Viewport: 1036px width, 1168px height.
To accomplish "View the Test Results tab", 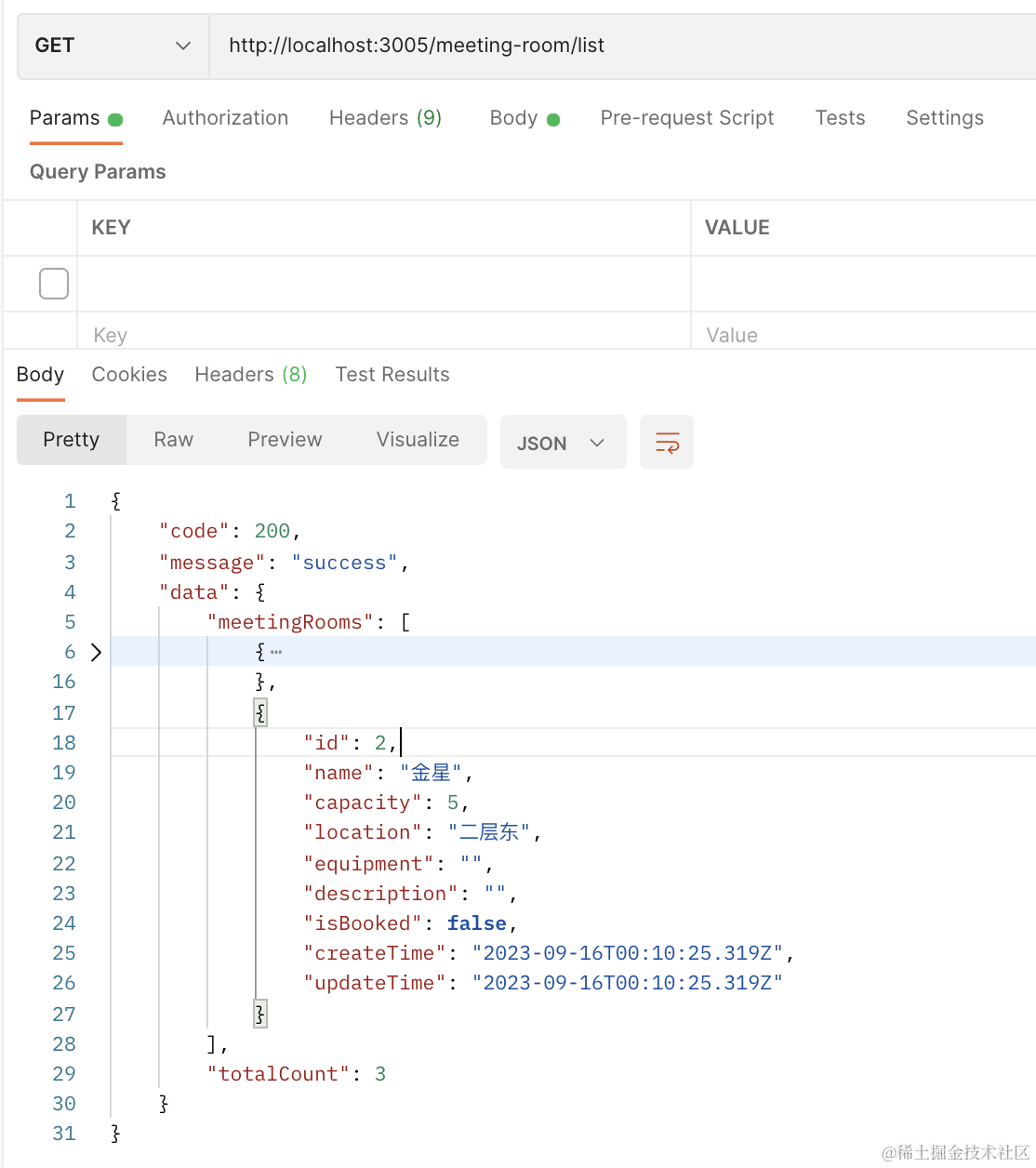I will point(392,375).
